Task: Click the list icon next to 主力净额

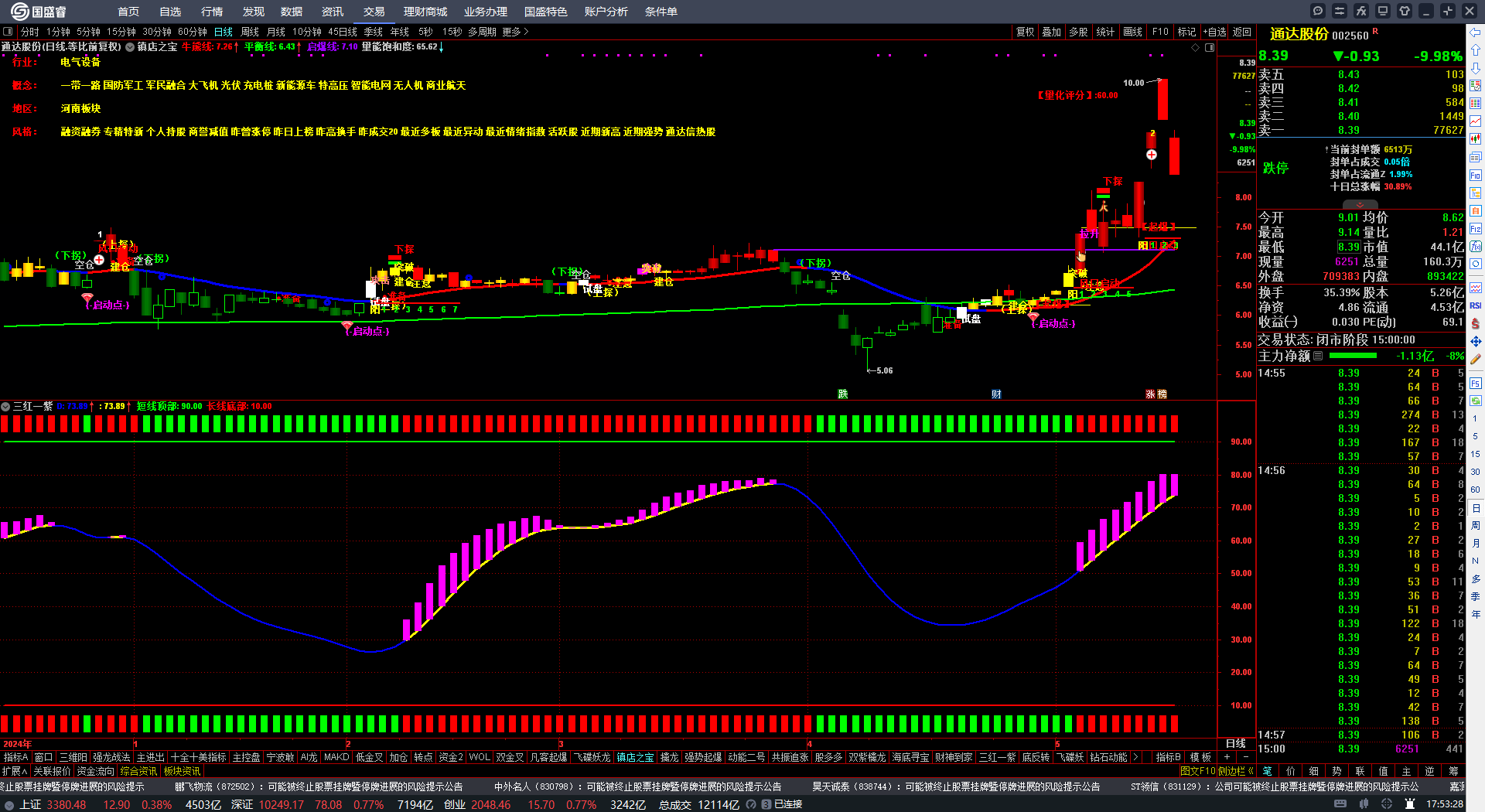Action: pyautogui.click(x=1318, y=356)
